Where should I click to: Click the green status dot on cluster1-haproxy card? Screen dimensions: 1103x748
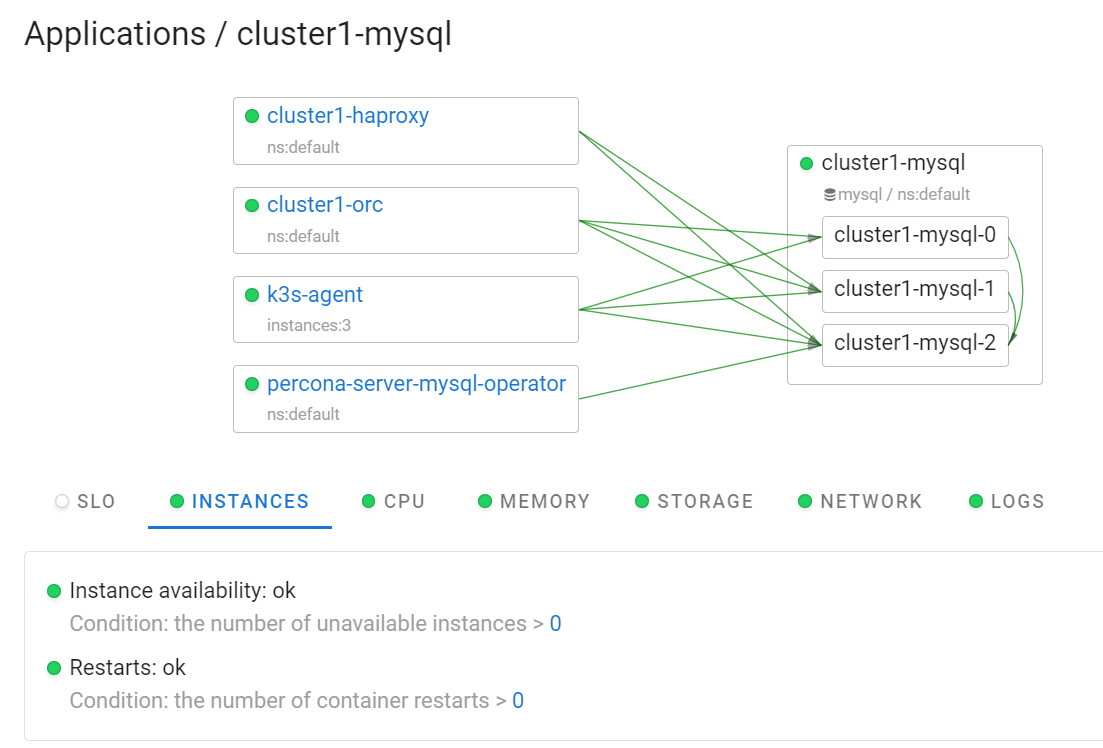[251, 116]
